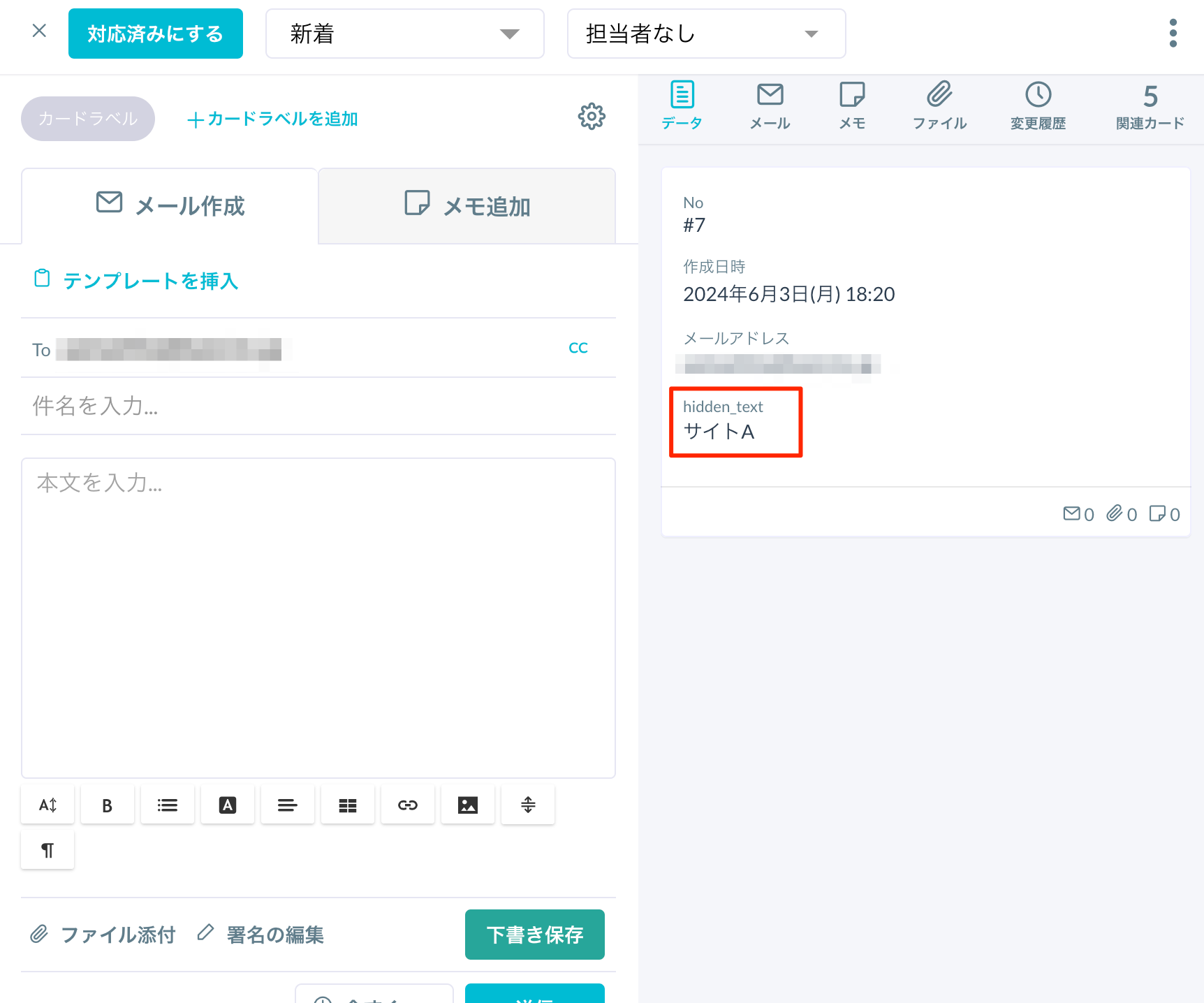Click the 下書き保存 button
The width and height of the screenshot is (1204, 1003).
535,935
